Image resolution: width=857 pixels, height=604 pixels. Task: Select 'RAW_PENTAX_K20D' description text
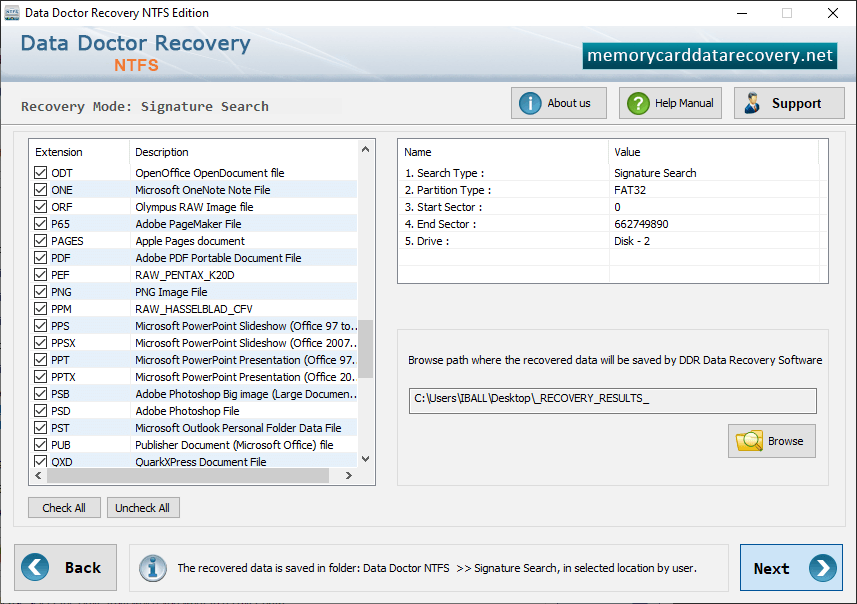tap(185, 274)
